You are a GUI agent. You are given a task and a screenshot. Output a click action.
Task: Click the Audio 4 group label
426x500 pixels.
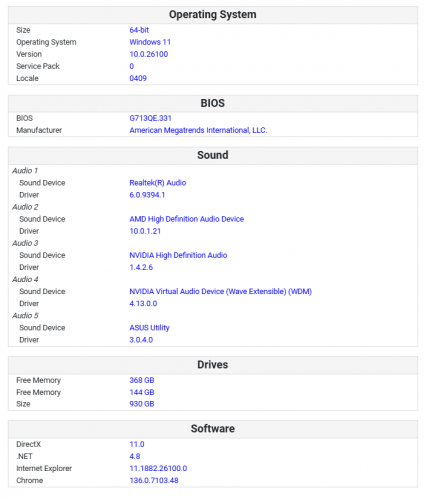[x=25, y=279]
